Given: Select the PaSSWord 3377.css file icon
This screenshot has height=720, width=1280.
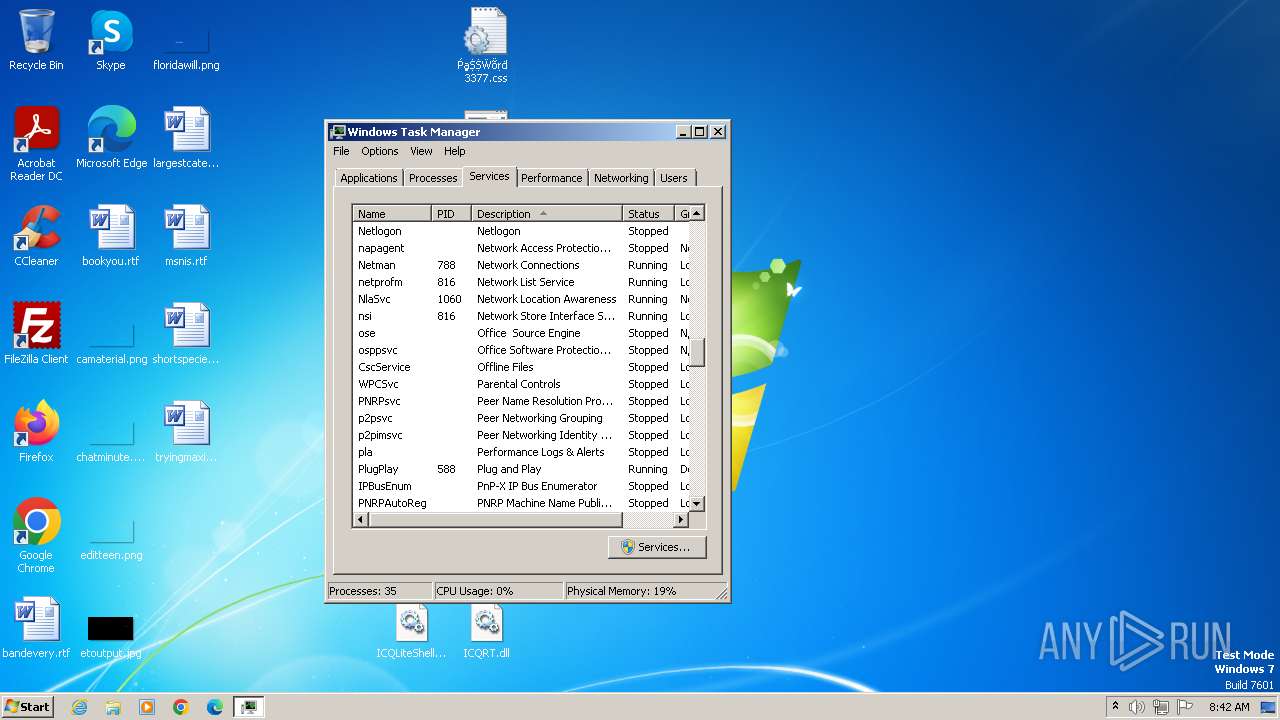Looking at the screenshot, I should point(485,46).
